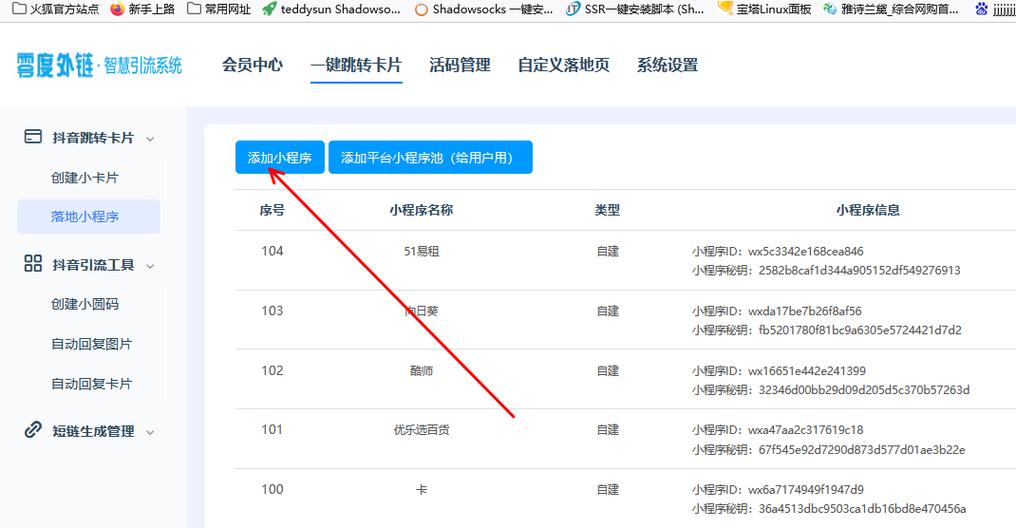
Task: Click the 卡 name cell in row 100
Action: click(x=421, y=490)
